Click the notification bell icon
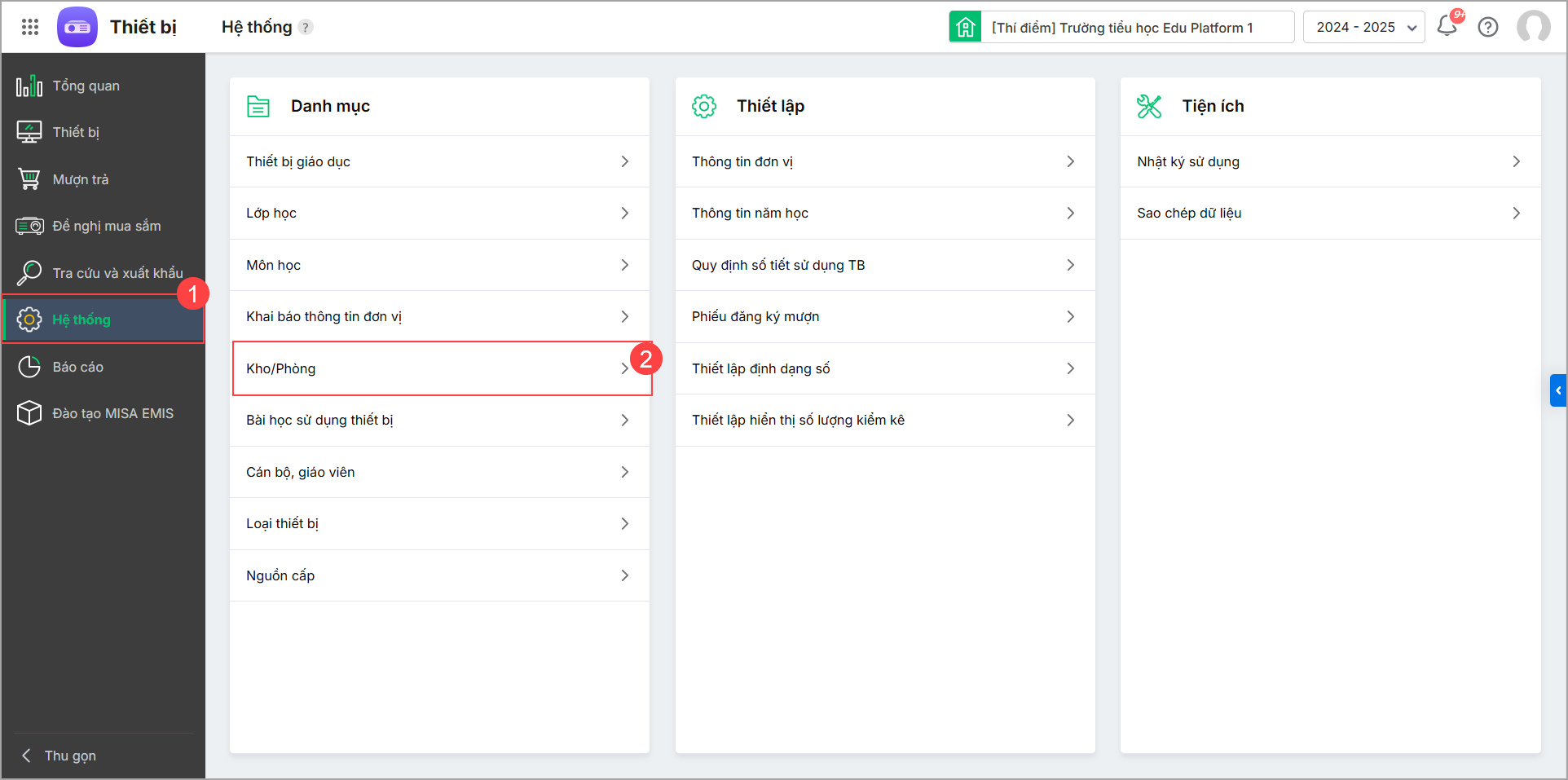 [1447, 26]
